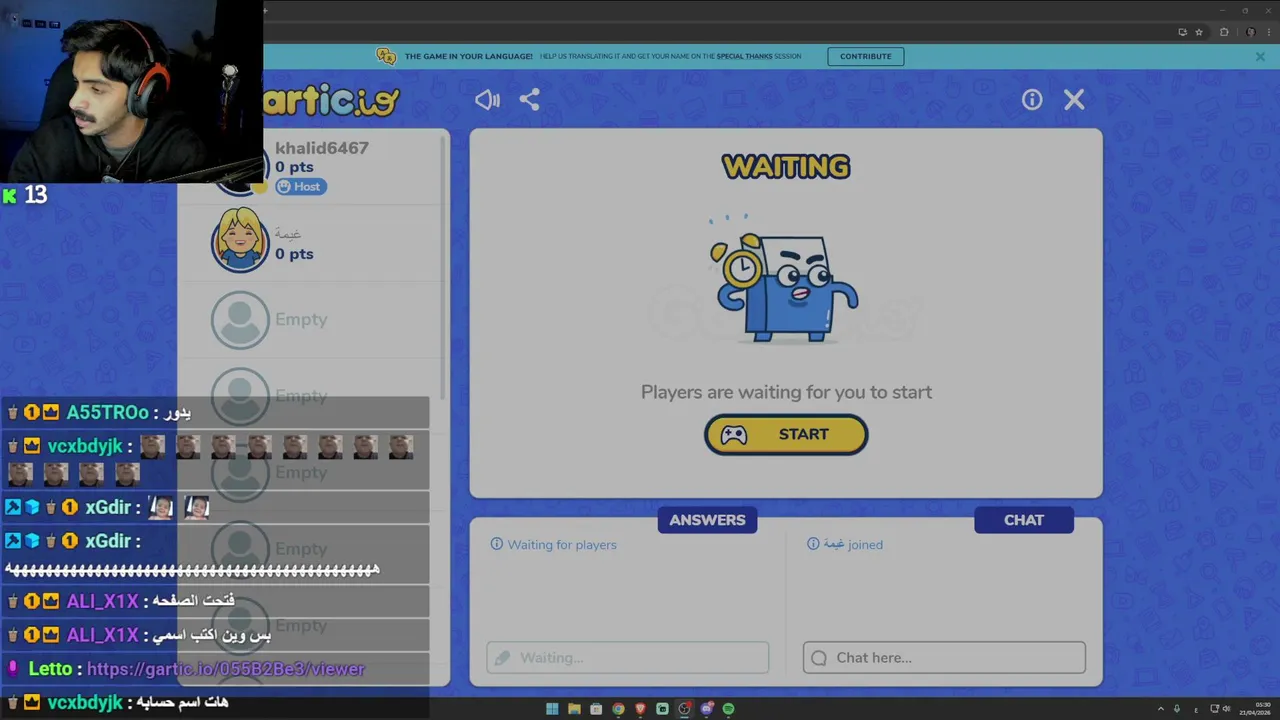Click the microphone icon in system tray
Screen dimensions: 1280x720
click(1177, 709)
